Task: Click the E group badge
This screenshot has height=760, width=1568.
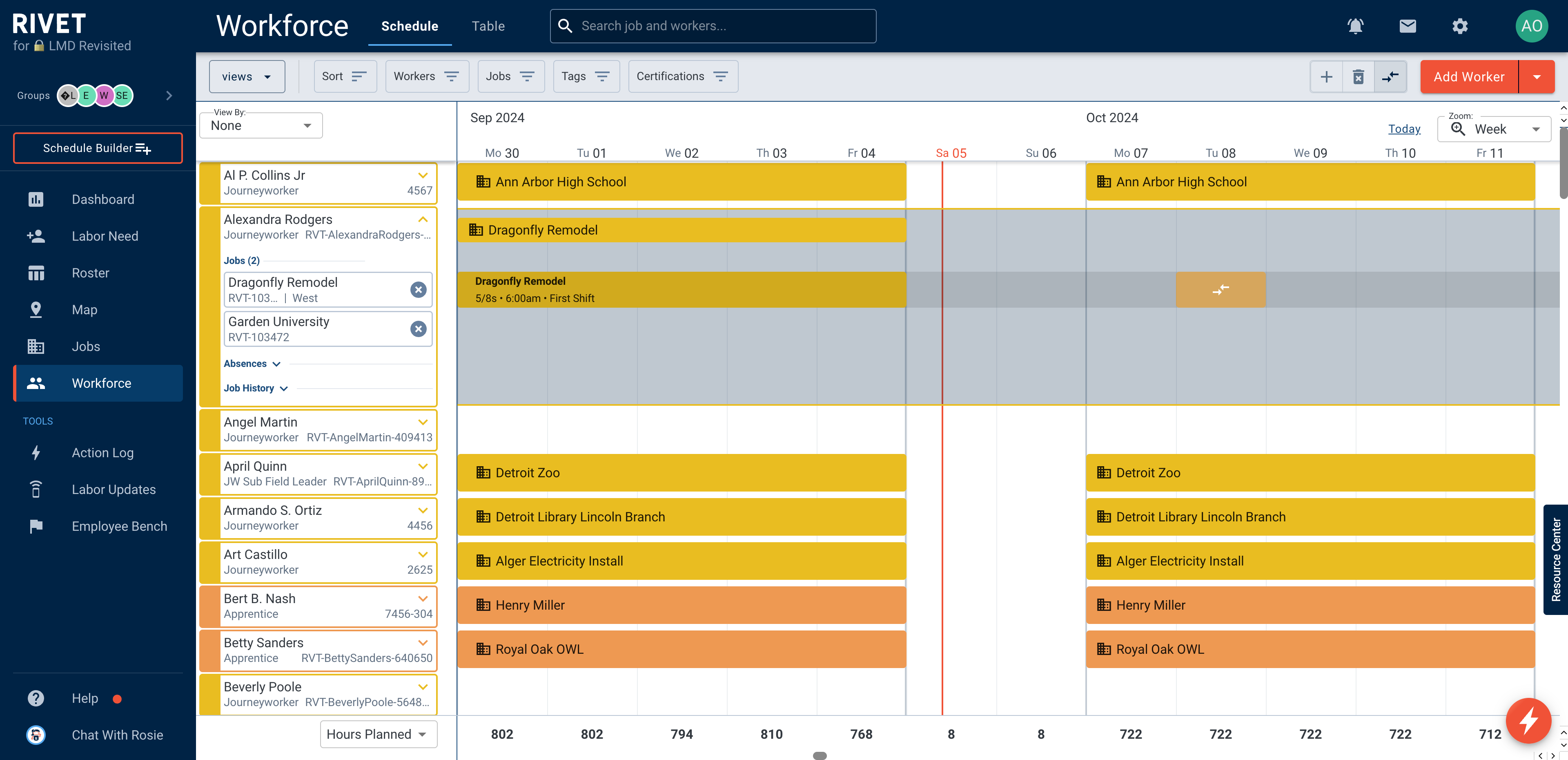Action: 87,96
